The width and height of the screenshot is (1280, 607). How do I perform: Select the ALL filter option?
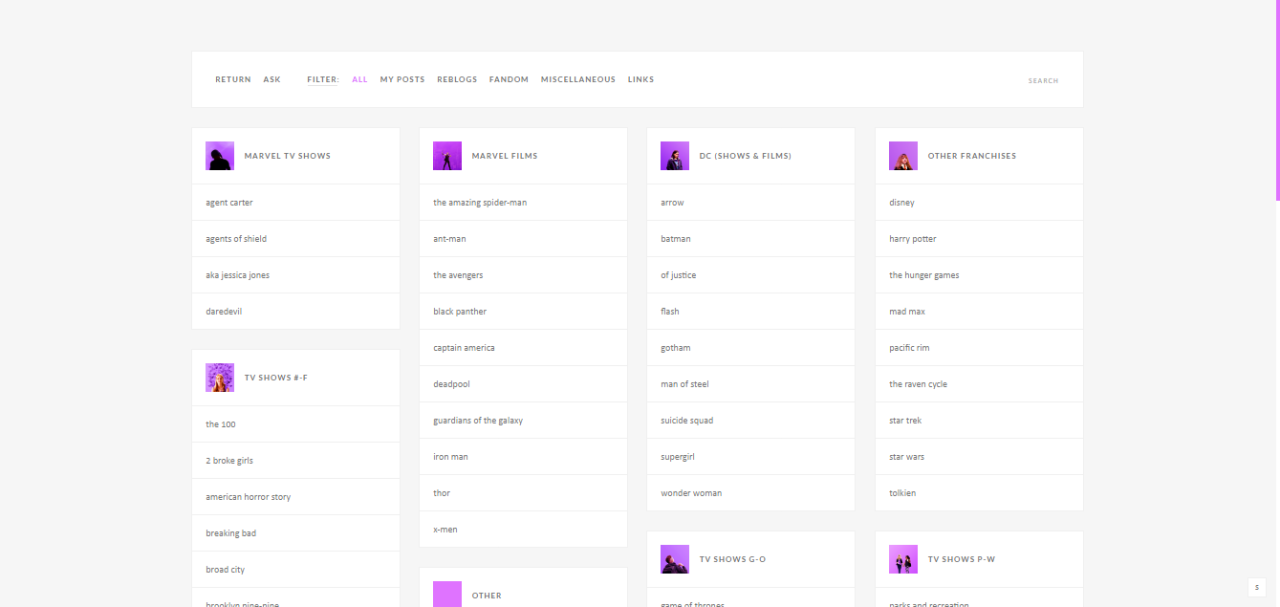360,80
